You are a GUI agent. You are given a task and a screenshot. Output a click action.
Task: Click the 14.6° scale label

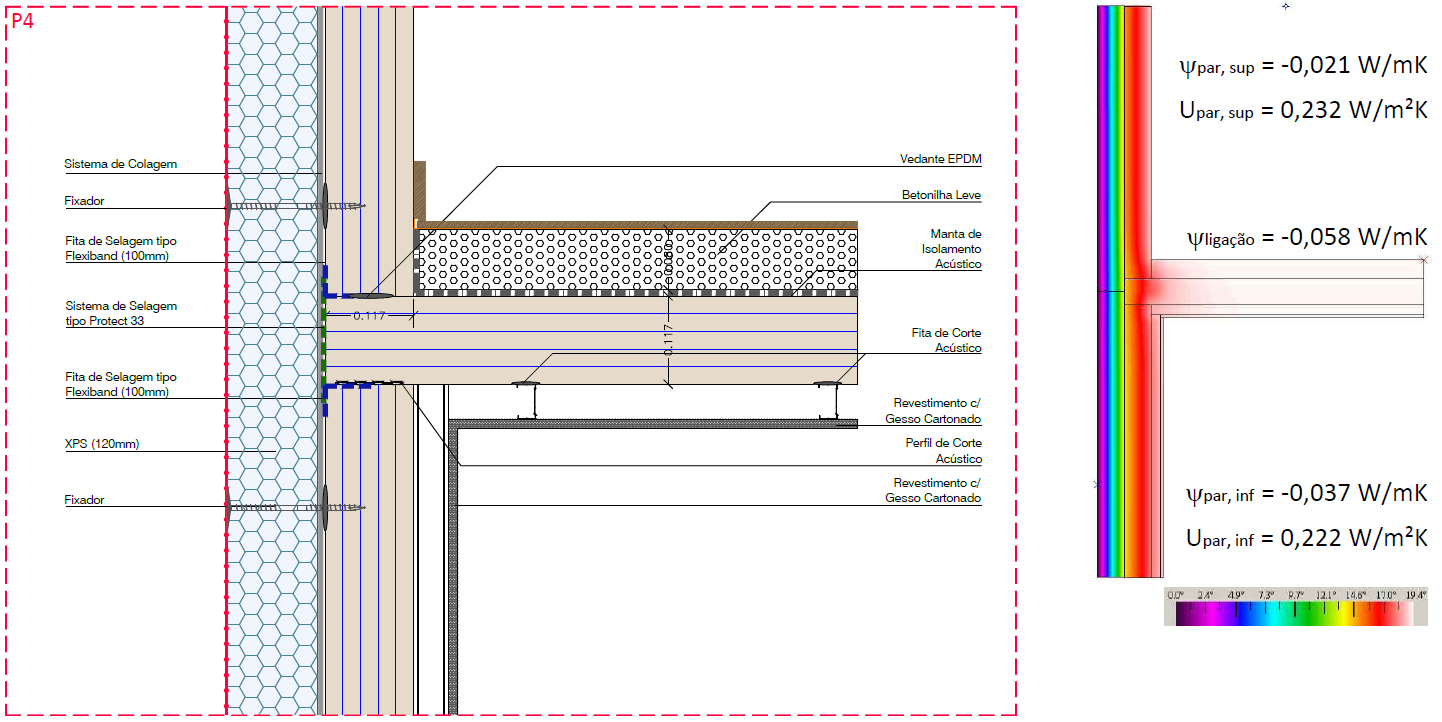click(x=1355, y=595)
